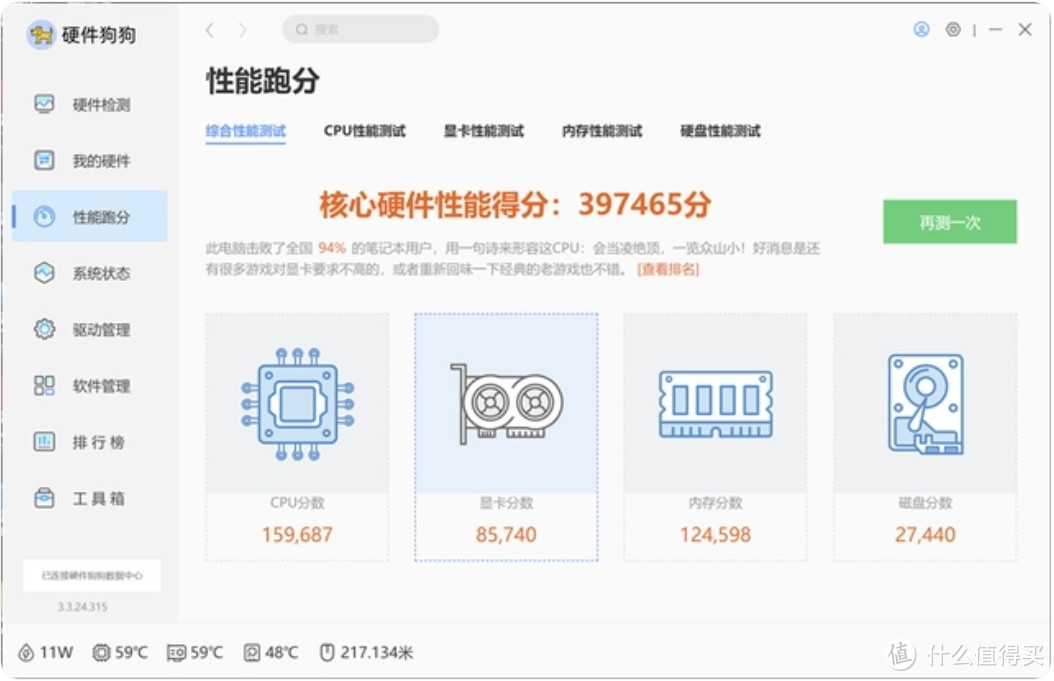The height and width of the screenshot is (681, 1054).
Task: Switch to 显卡性能测试 tab
Action: click(483, 130)
